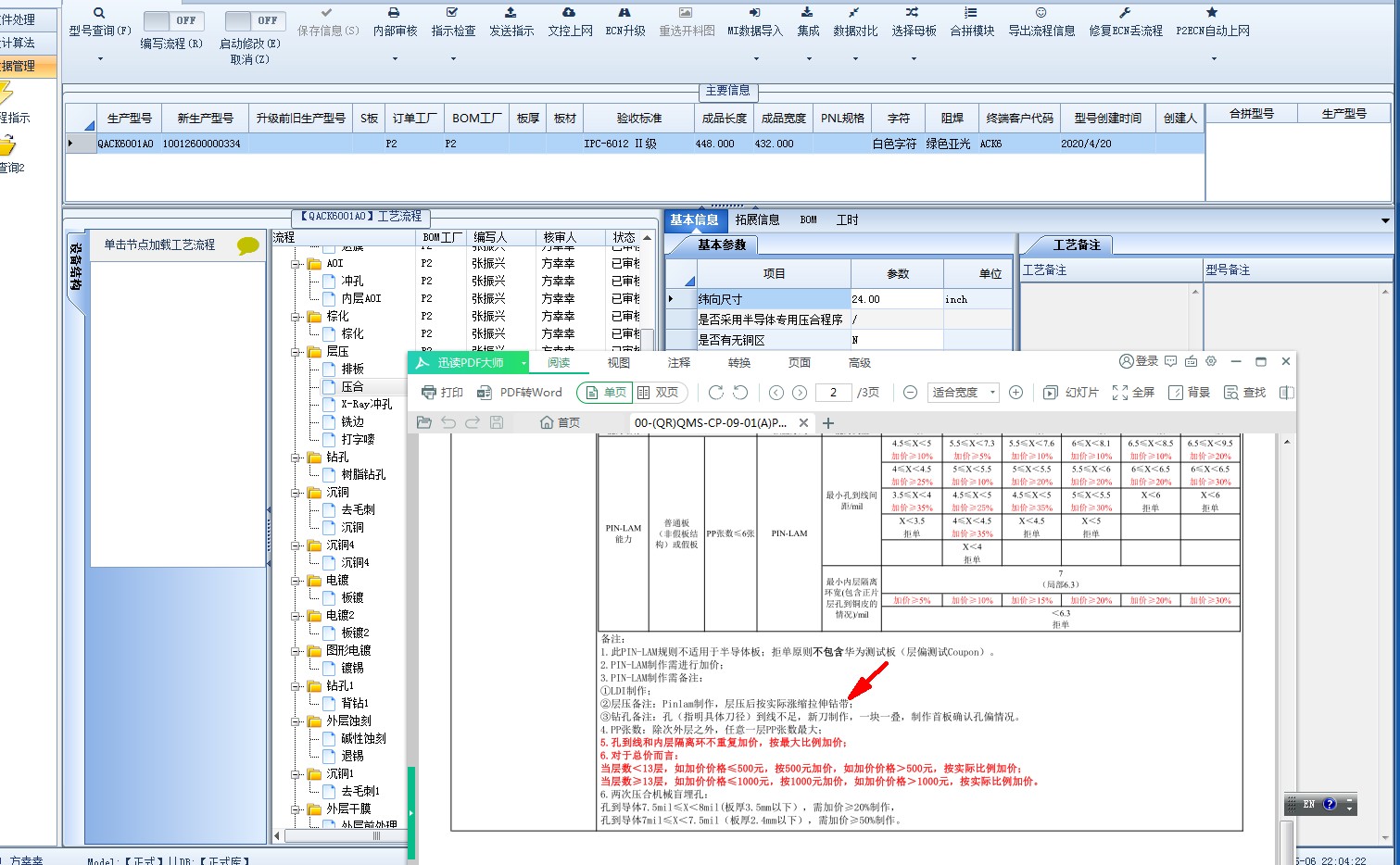This screenshot has height=865, width=1400.
Task: Click PDF转Word convert button
Action: point(520,393)
